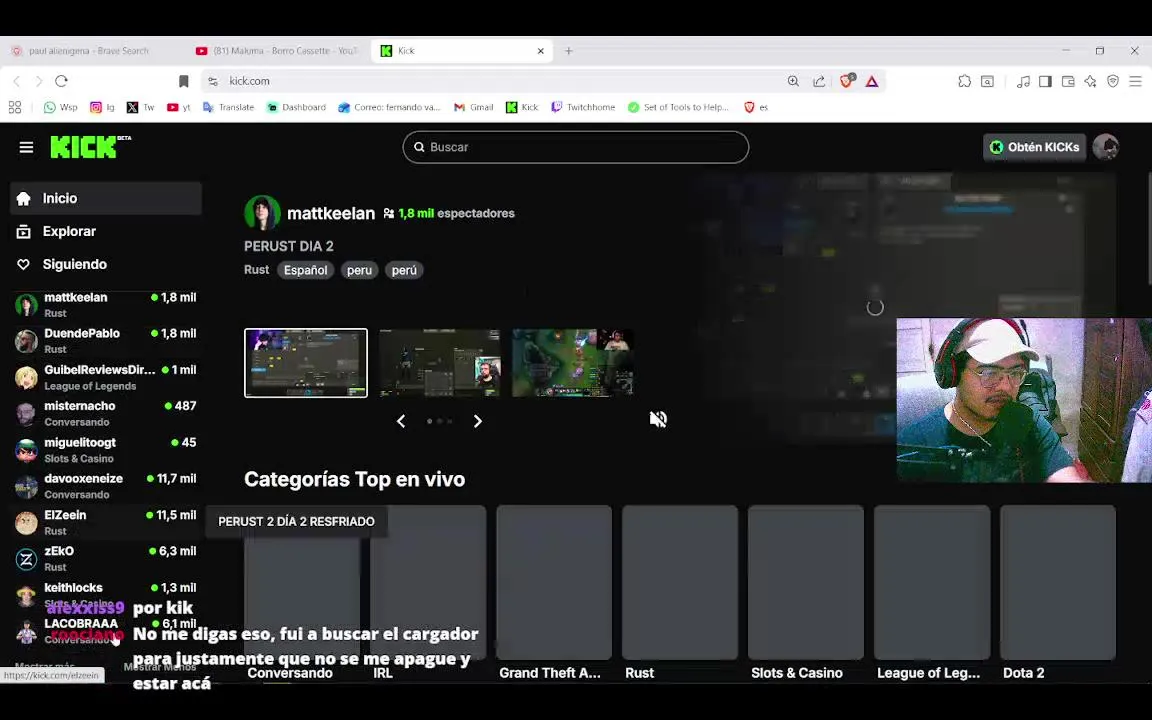Open zEkO channel in sidebar
This screenshot has width=1152, height=720.
coord(106,559)
